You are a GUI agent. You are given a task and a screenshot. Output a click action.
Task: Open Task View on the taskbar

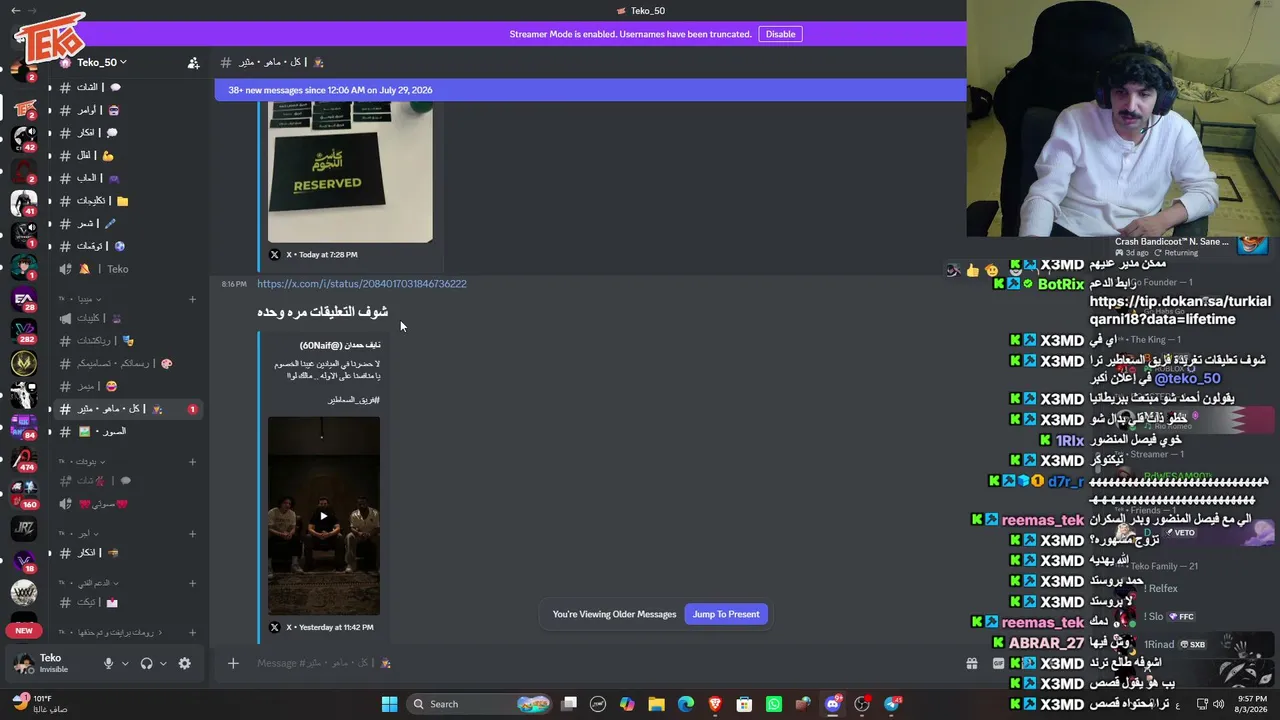point(568,704)
